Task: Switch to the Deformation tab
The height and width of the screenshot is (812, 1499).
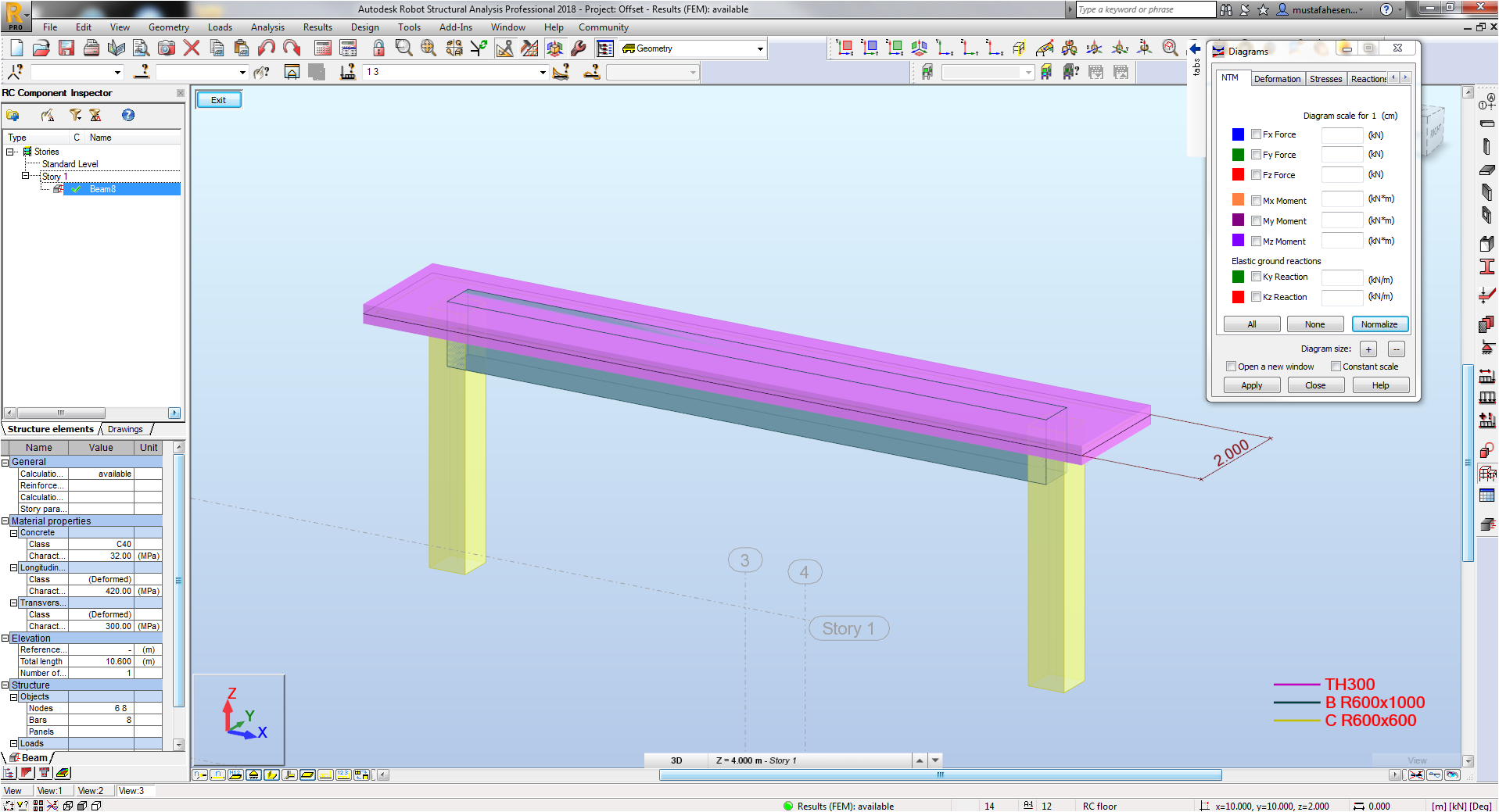Action: (x=1277, y=79)
